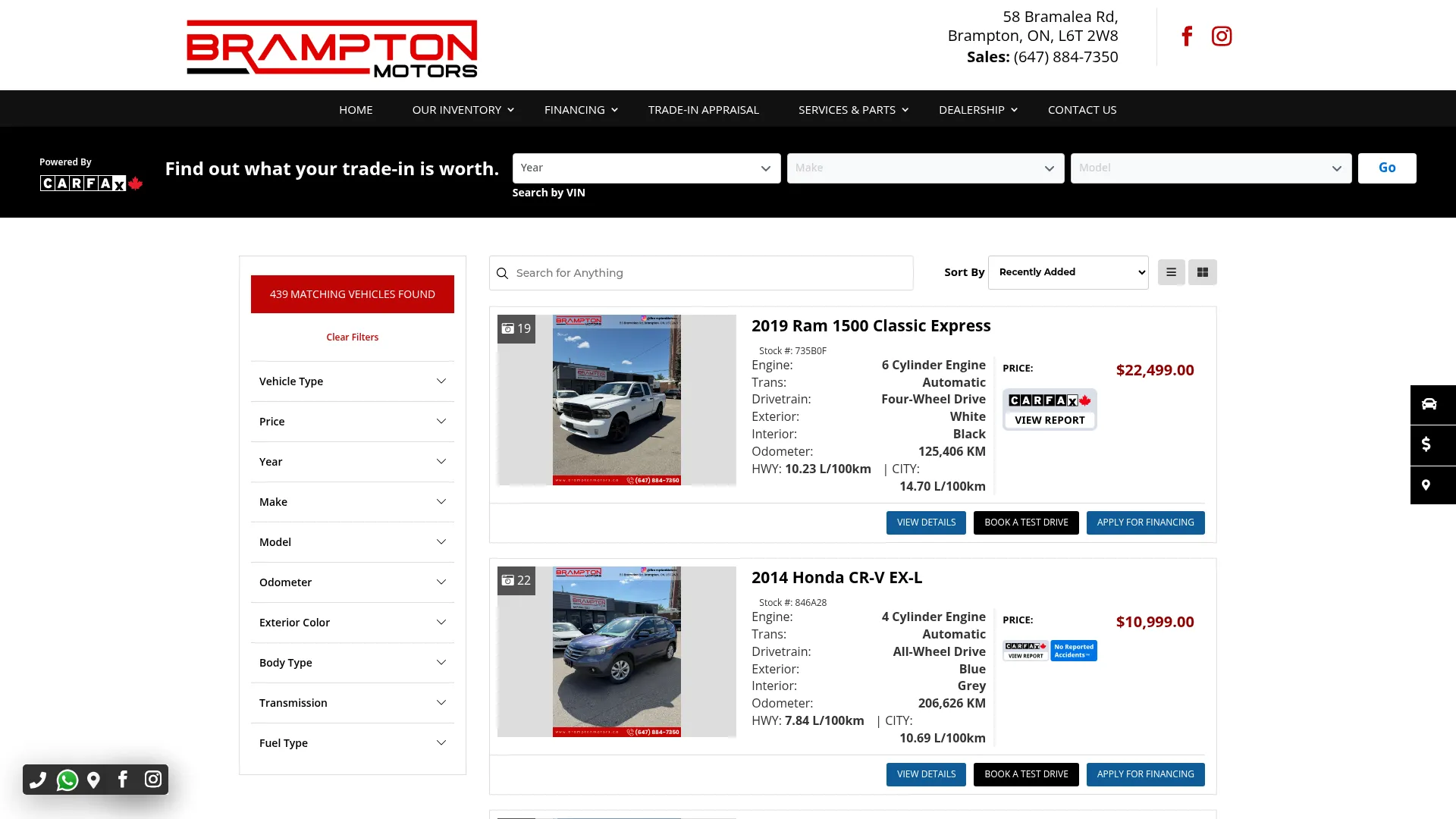Click the Go button for trade-in
1456x819 pixels.
[1387, 168]
